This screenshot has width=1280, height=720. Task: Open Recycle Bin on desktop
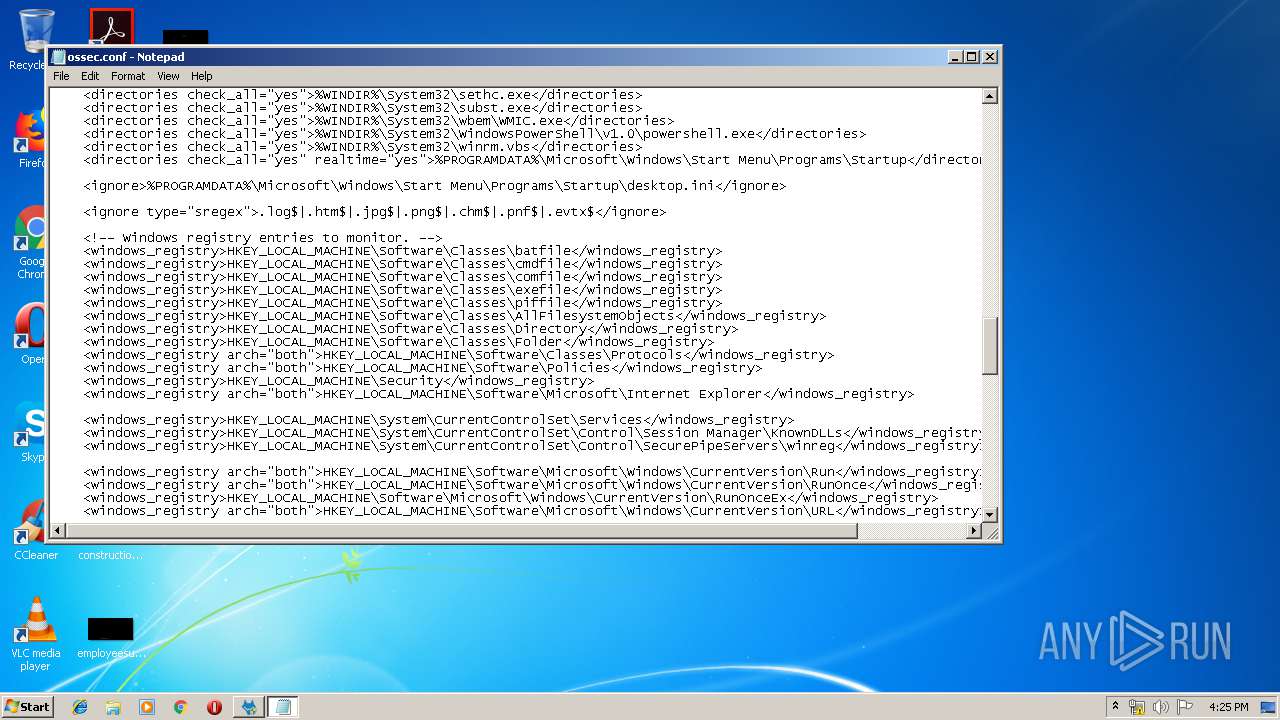(36, 38)
